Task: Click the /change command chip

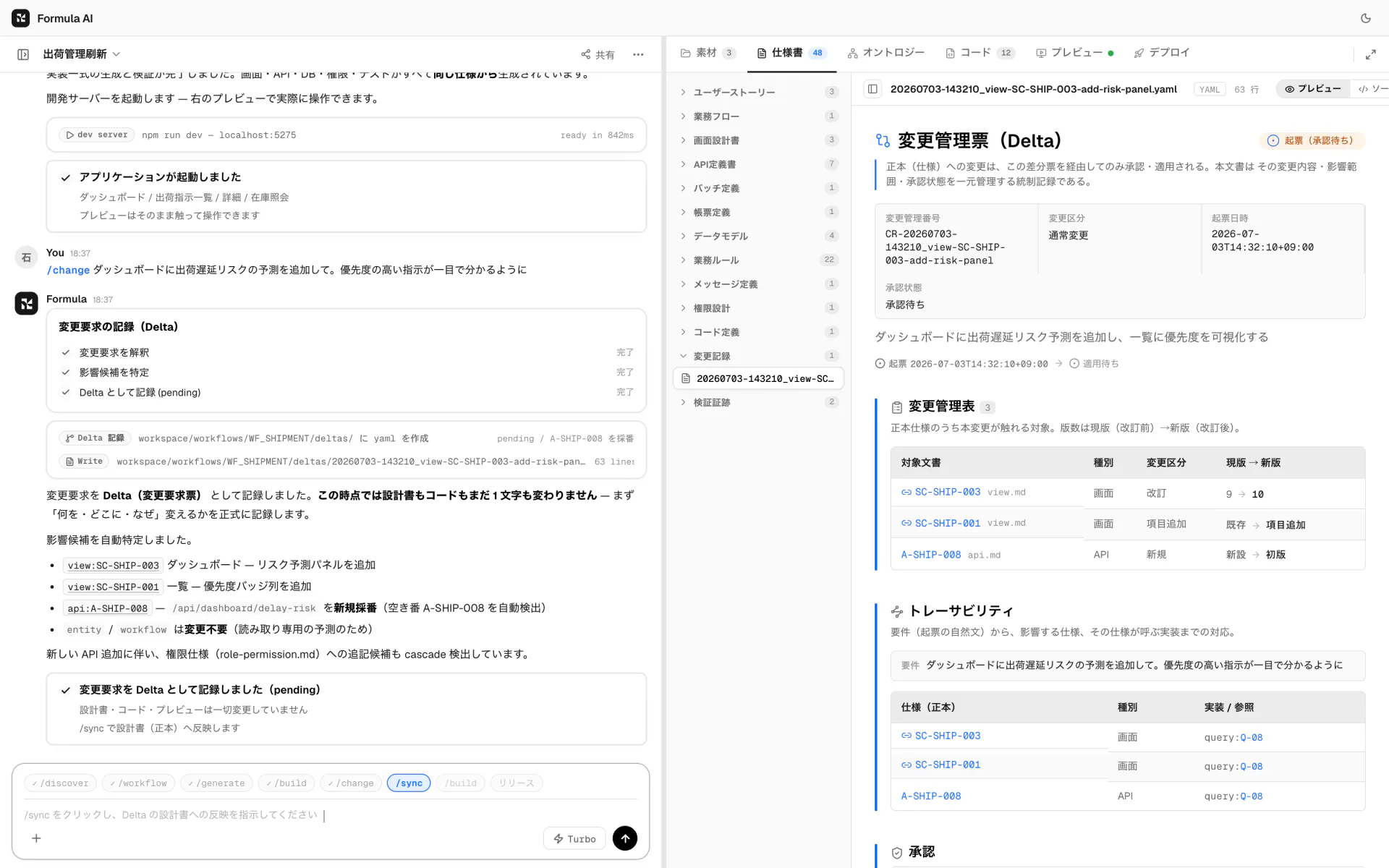Action: pos(350,783)
